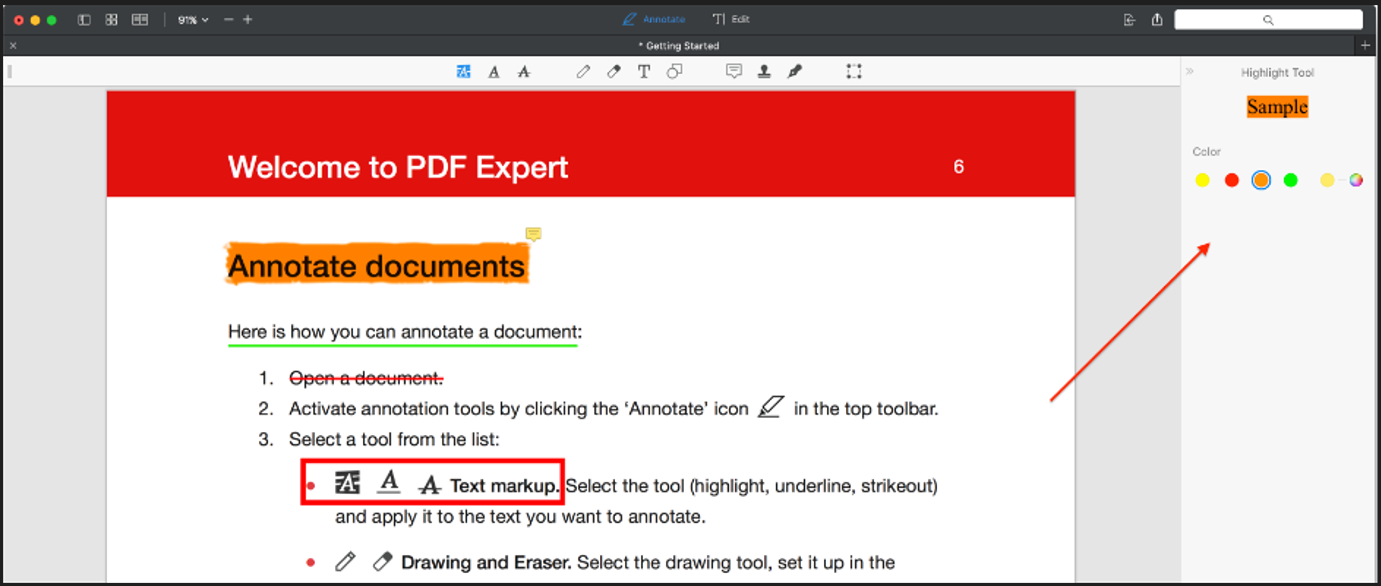1381x586 pixels.
Task: Select the Highlight tool
Action: click(x=463, y=72)
